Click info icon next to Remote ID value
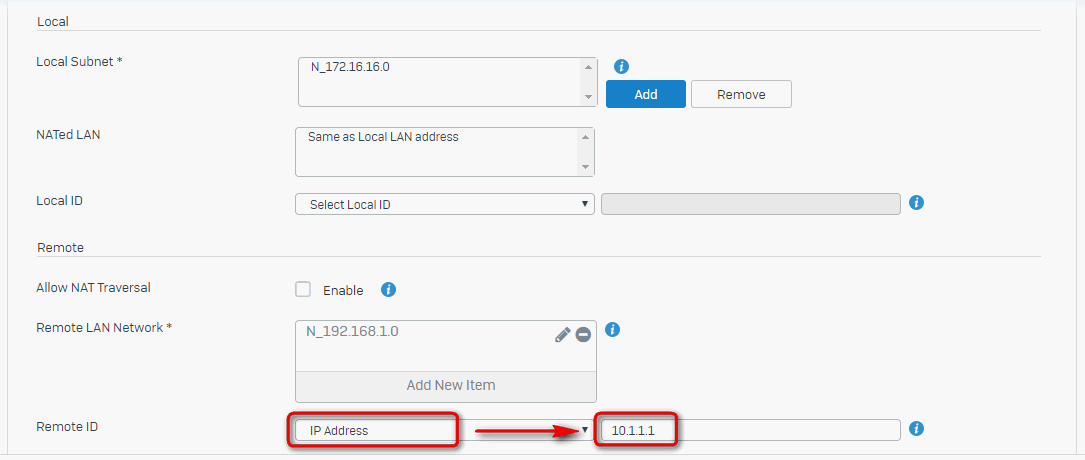The height and width of the screenshot is (460, 1085). point(916,429)
